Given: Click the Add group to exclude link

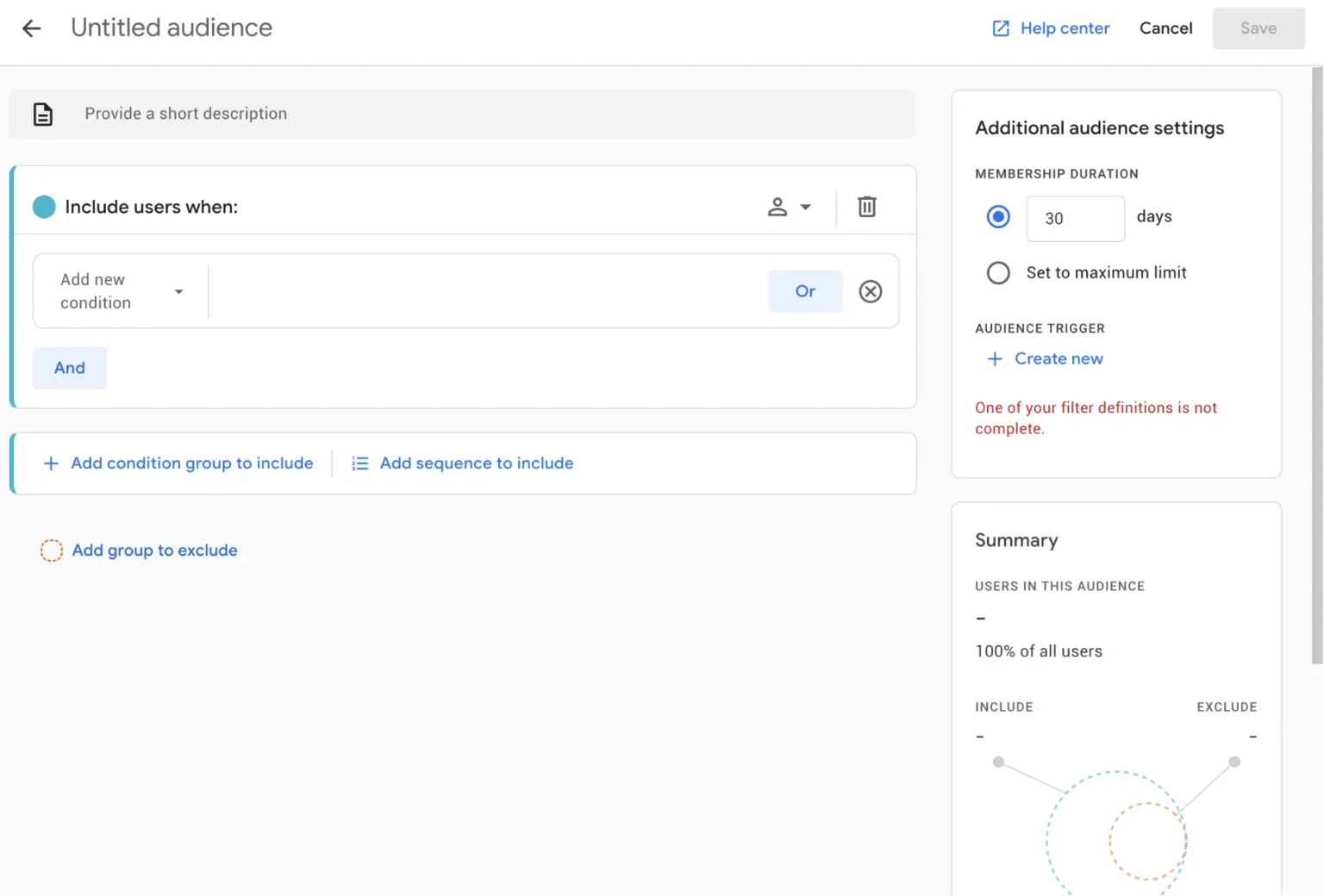Looking at the screenshot, I should click(x=154, y=551).
